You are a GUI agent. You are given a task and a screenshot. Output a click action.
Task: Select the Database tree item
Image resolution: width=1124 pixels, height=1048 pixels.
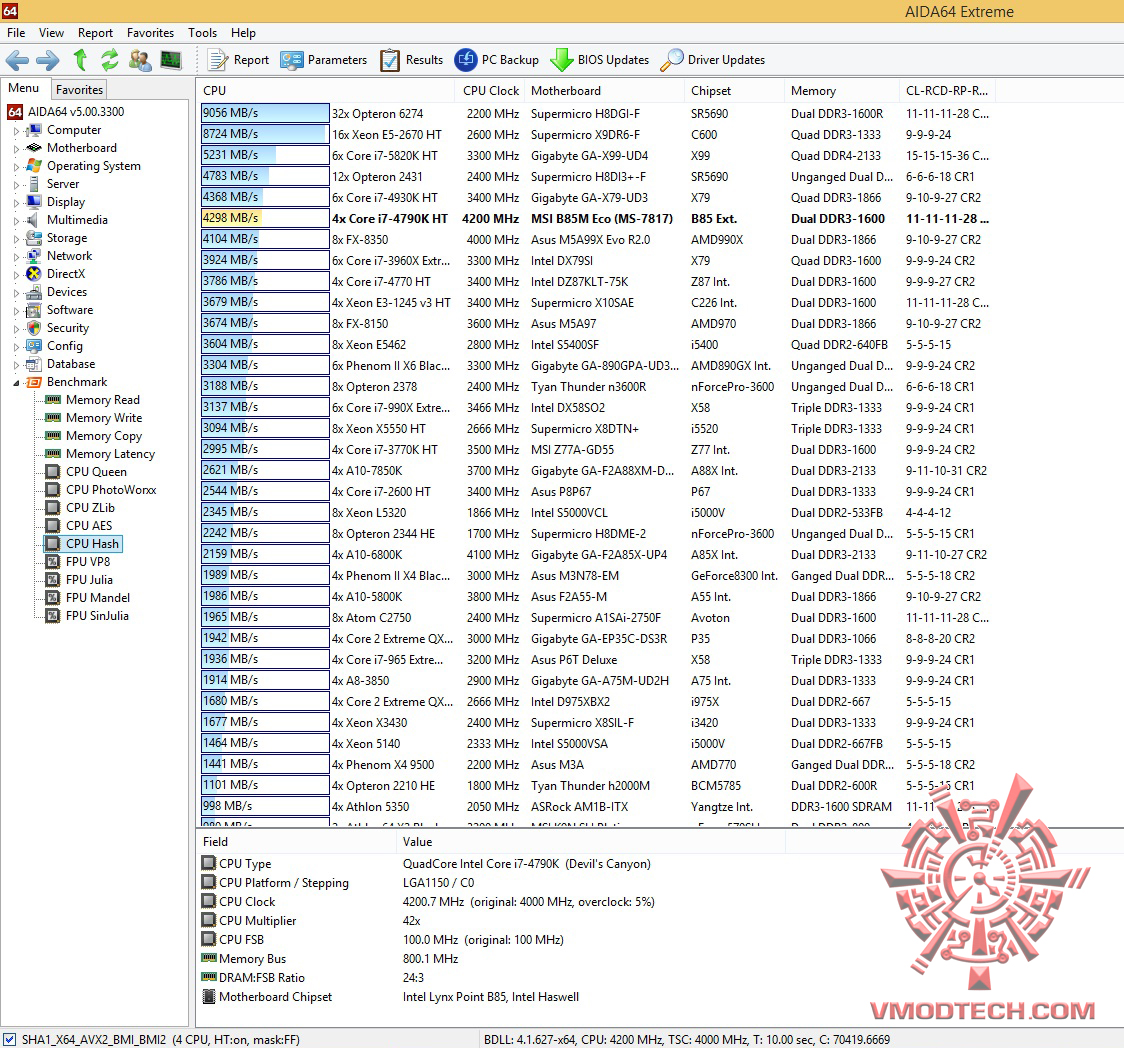pyautogui.click(x=71, y=364)
